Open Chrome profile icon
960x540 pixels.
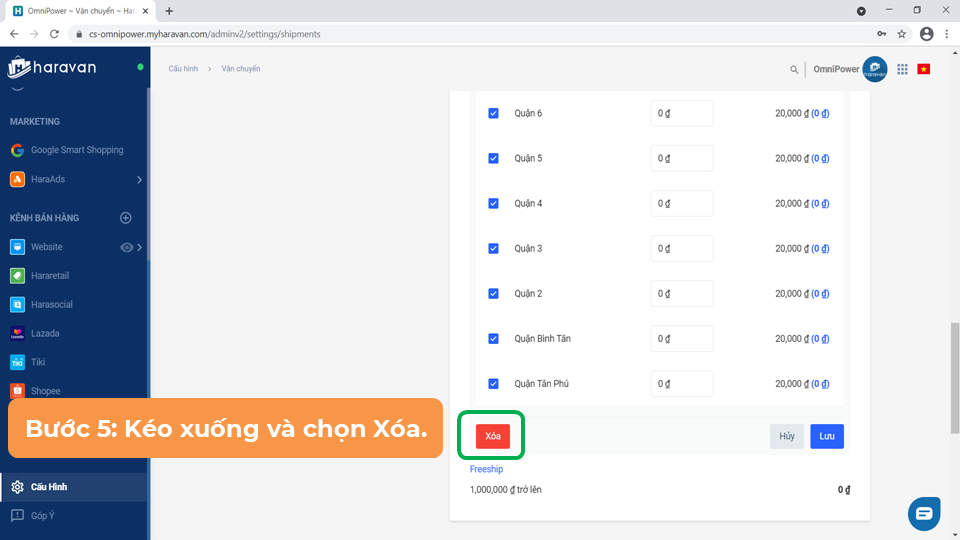point(926,34)
